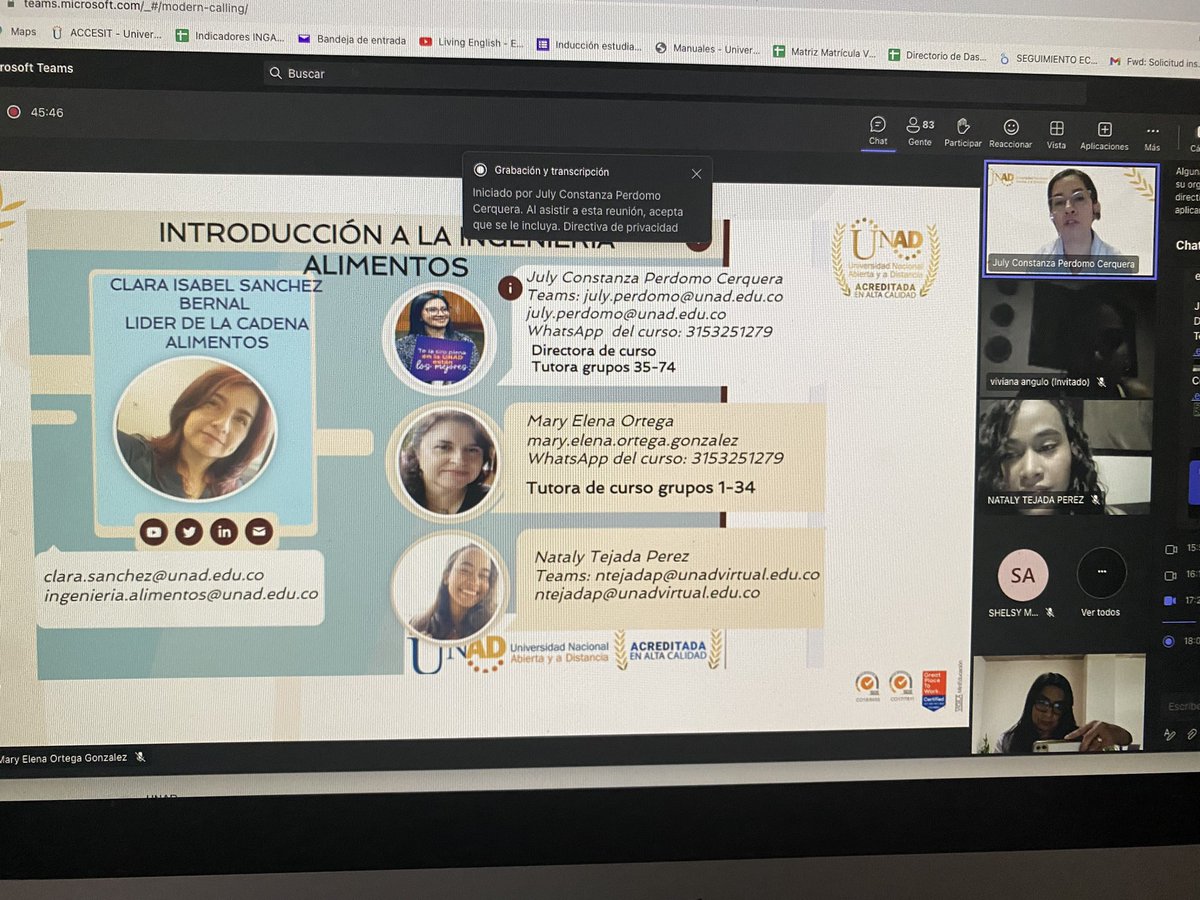Open the Manuales - Univer... bookmark
This screenshot has height=900, width=1200.
click(x=707, y=48)
